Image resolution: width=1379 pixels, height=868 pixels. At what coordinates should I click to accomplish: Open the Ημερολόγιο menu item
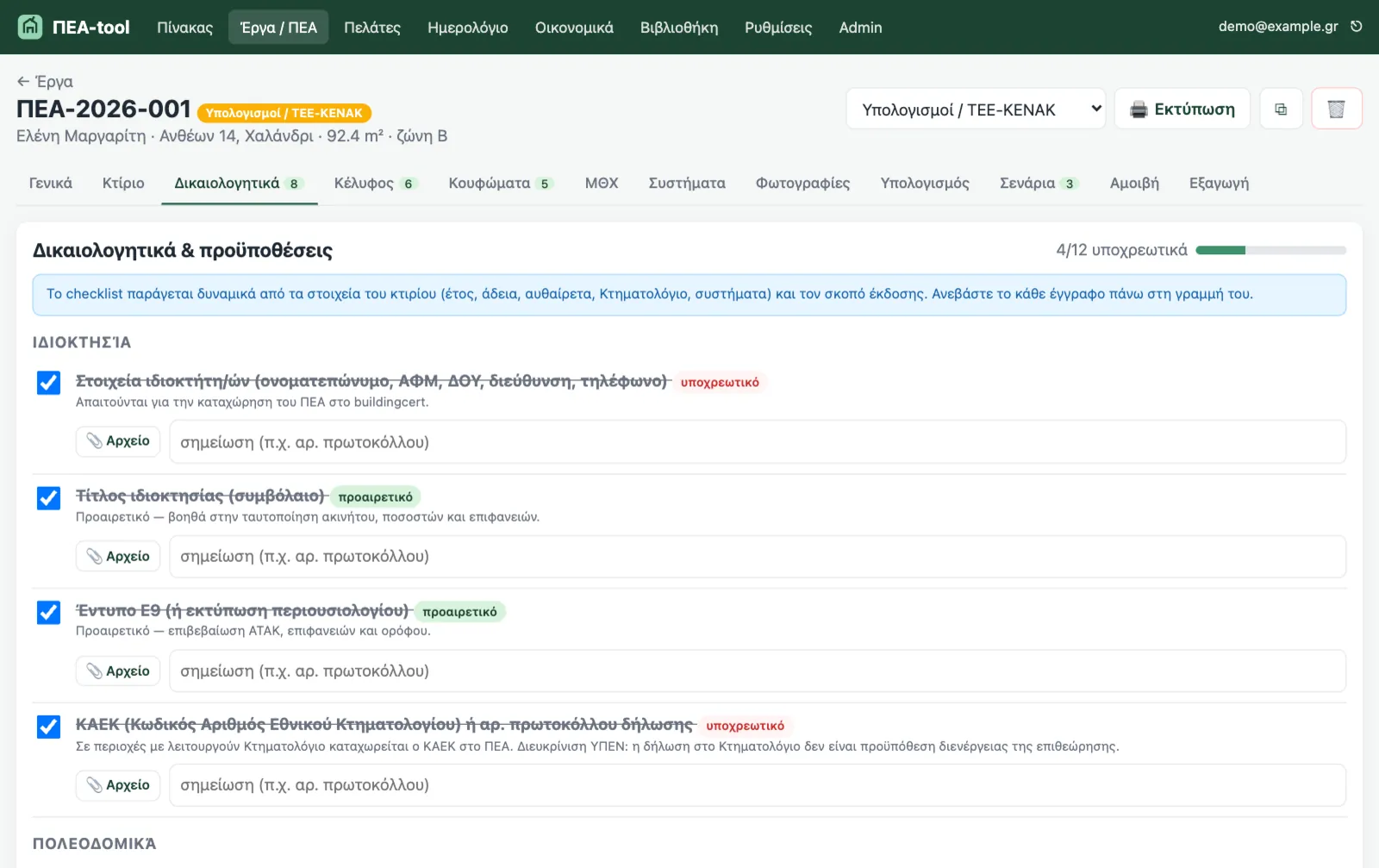468,28
